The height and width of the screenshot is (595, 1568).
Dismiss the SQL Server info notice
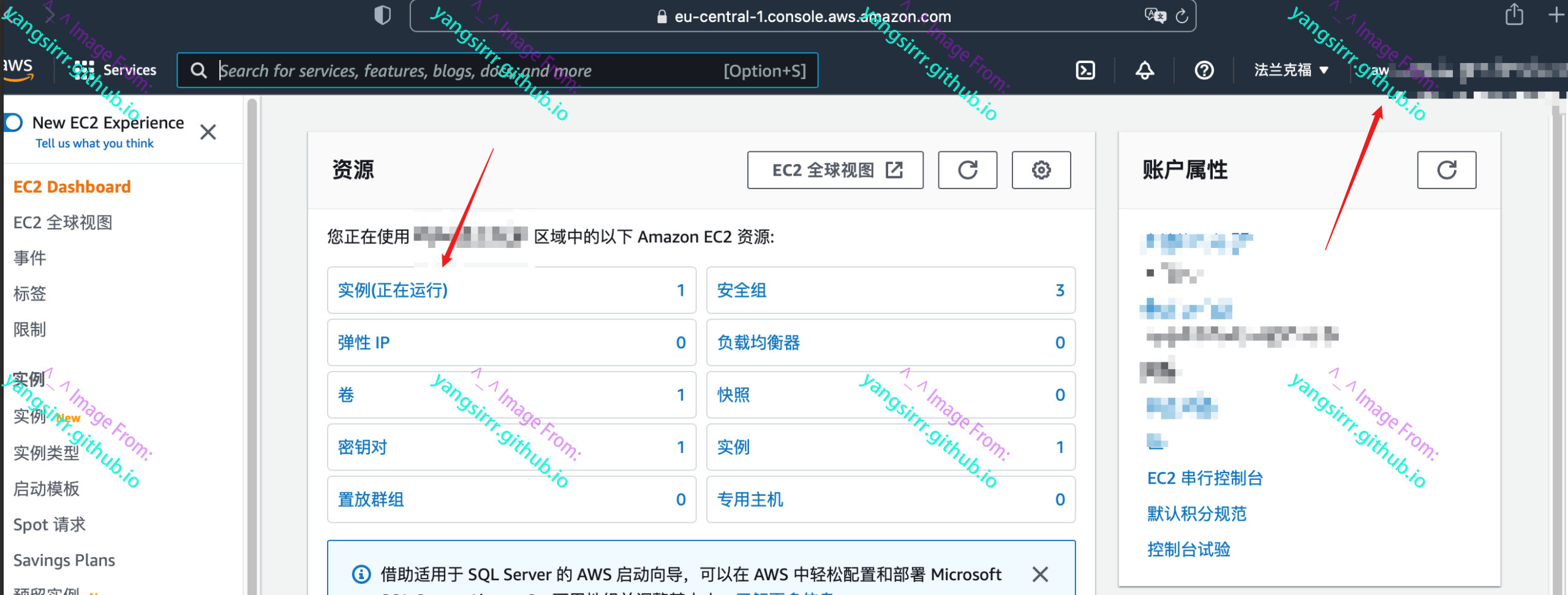pos(1040,574)
